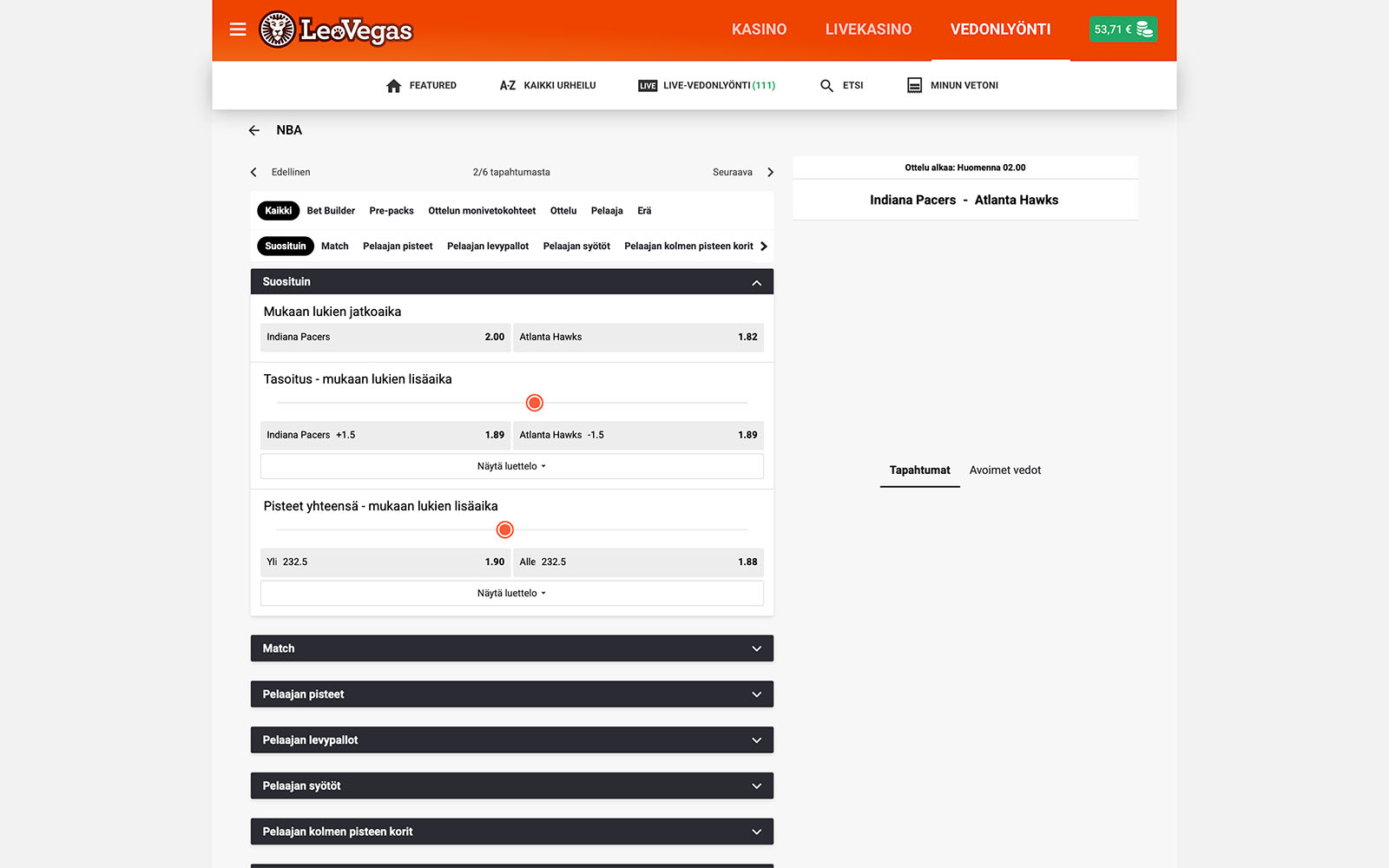Open the hamburger main menu
1389x868 pixels.
coord(237,30)
